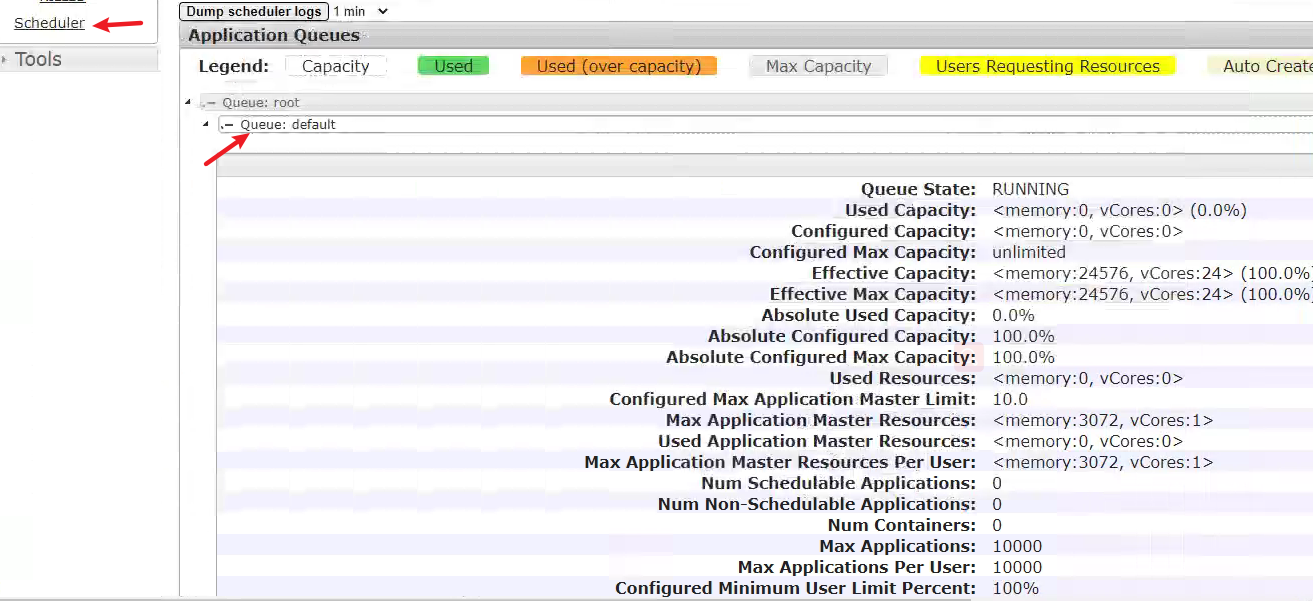The image size is (1313, 601).
Task: Expand the Tools section
Action: (38, 59)
